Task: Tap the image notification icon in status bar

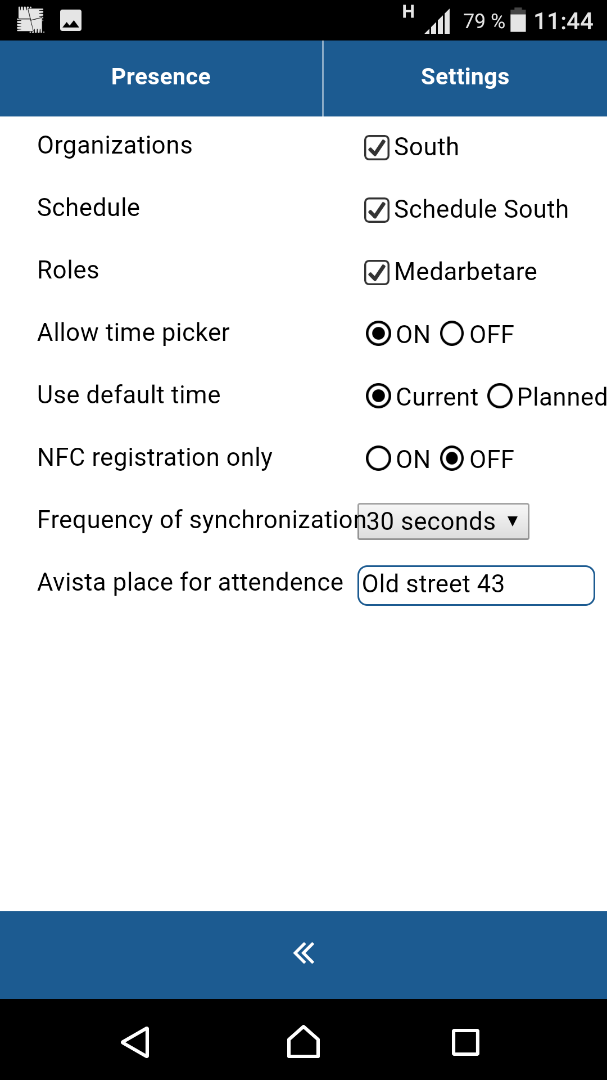Action: pyautogui.click(x=71, y=21)
